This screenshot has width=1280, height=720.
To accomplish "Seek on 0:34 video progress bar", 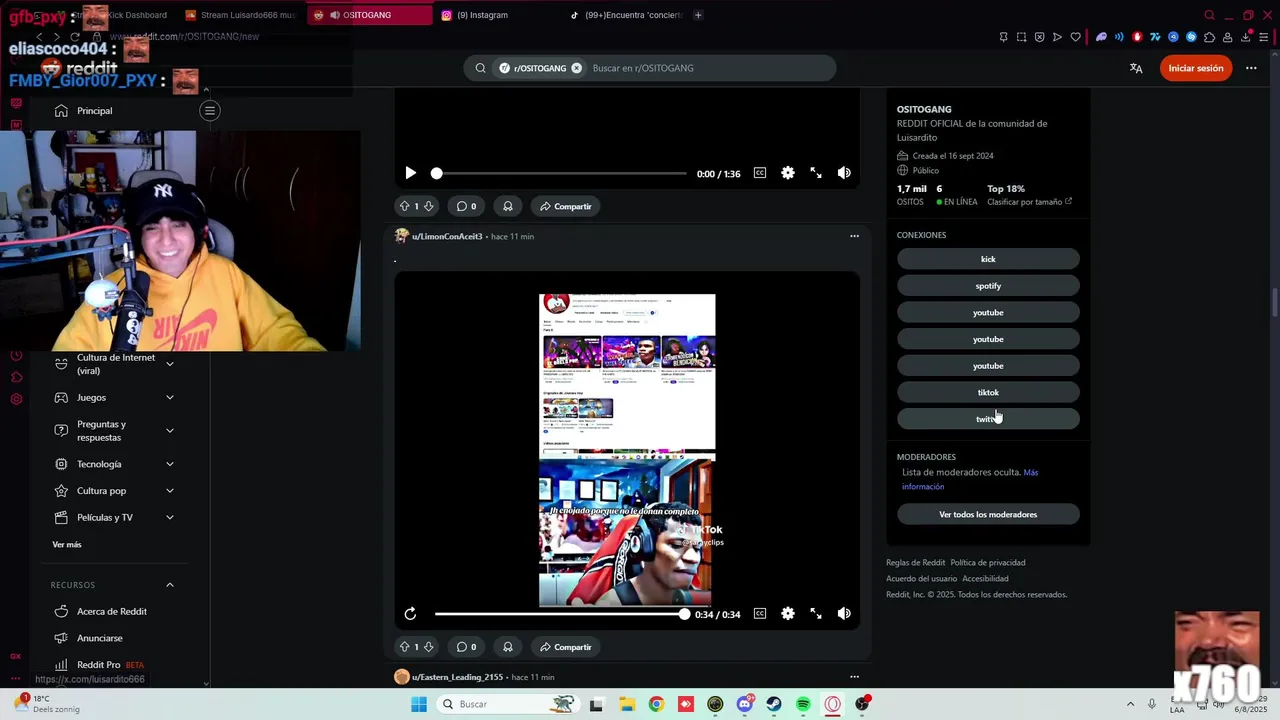I will pyautogui.click(x=561, y=614).
